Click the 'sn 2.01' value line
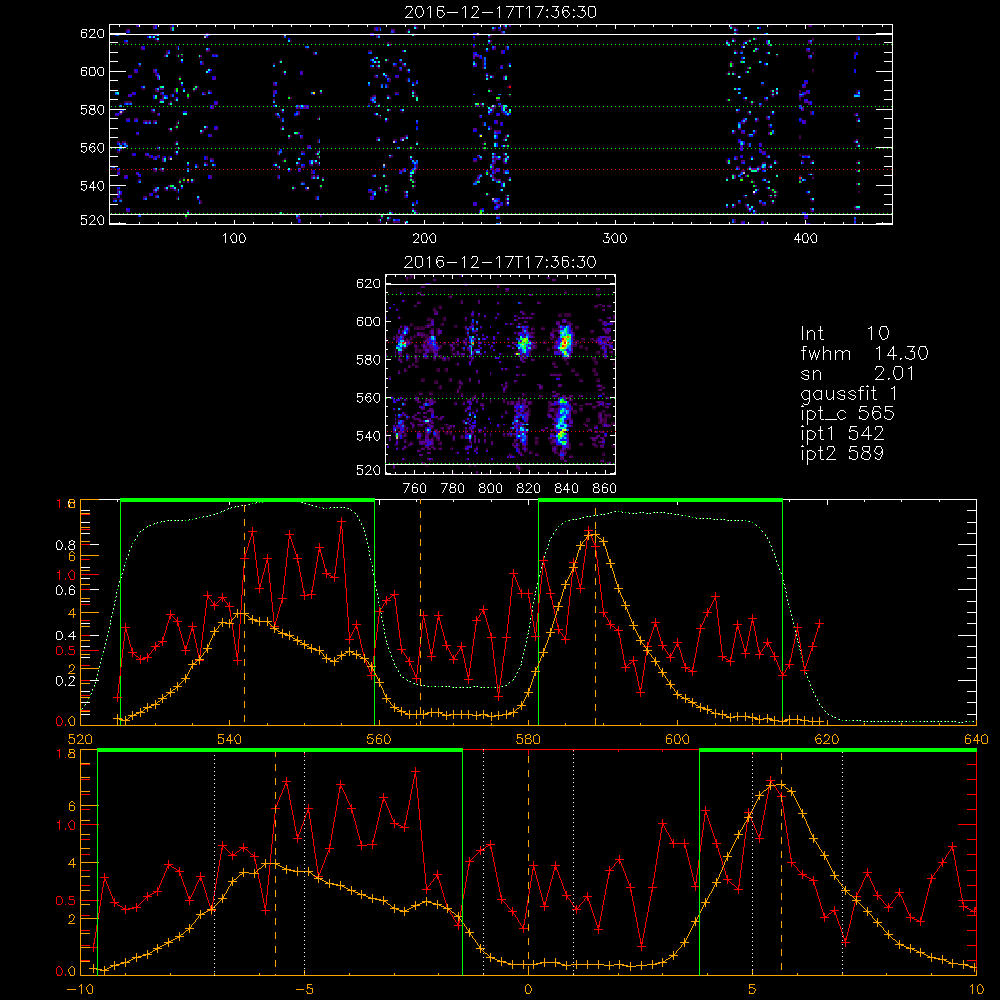The image size is (1000, 1000). pos(858,374)
